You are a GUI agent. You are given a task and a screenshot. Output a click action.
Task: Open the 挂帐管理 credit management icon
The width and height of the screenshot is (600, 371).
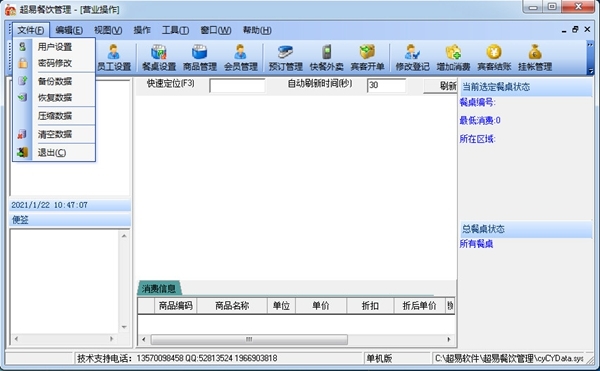point(535,58)
